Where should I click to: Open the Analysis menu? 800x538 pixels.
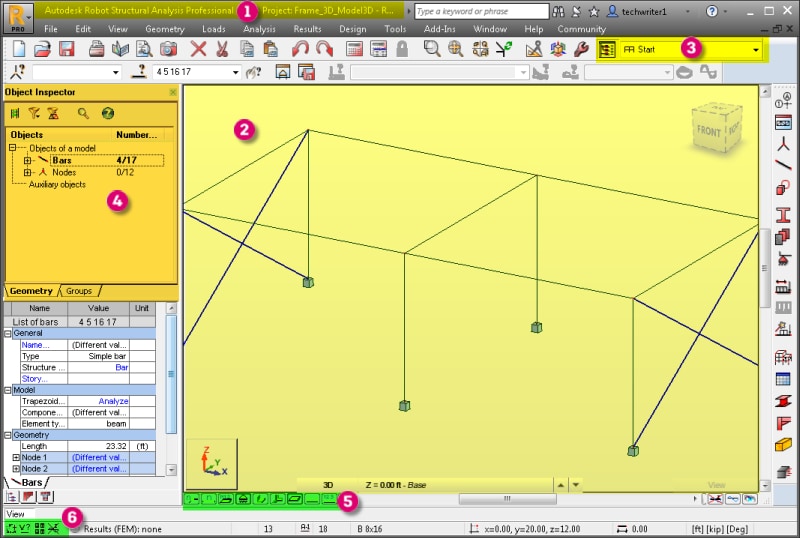[259, 29]
